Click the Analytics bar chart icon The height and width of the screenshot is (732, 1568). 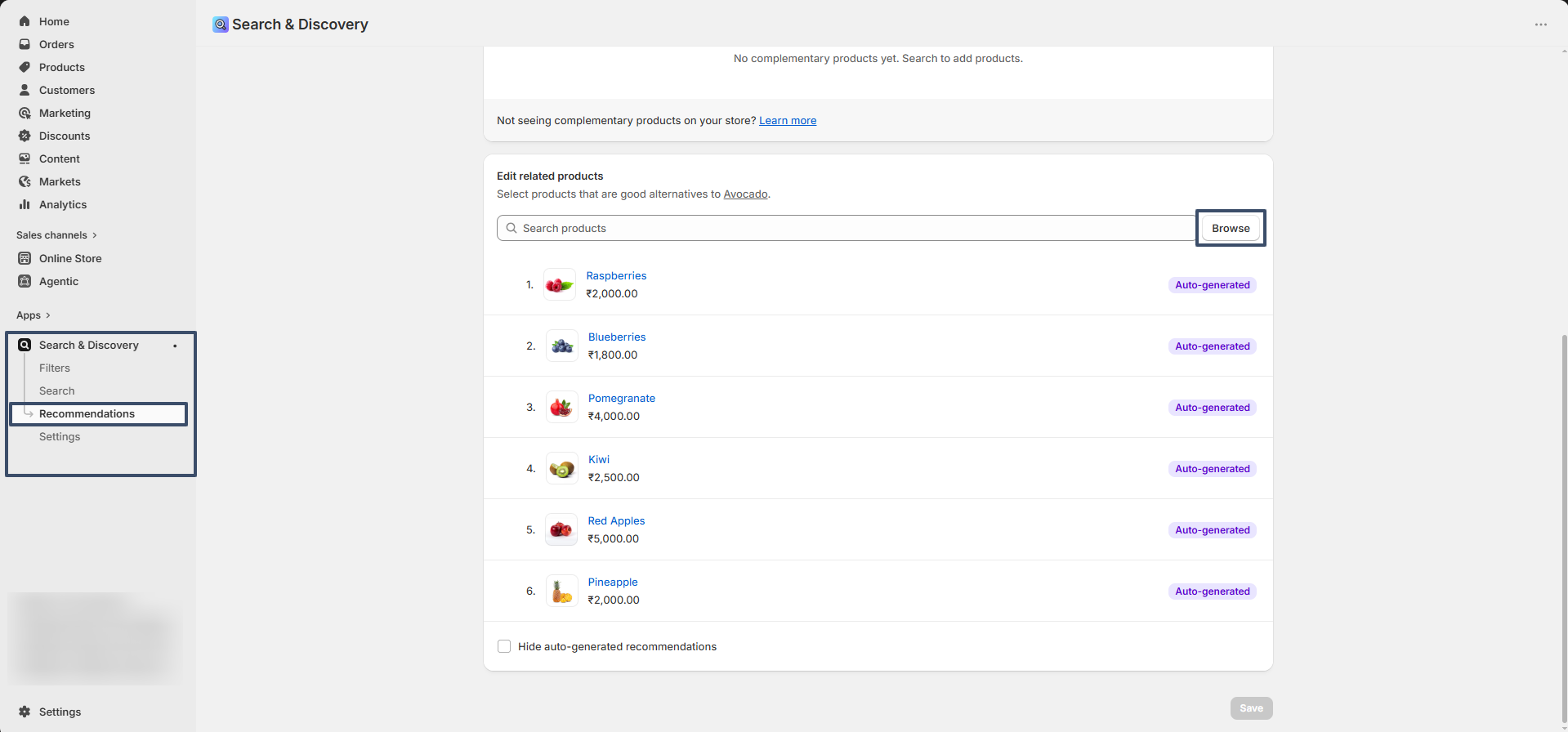click(x=25, y=204)
